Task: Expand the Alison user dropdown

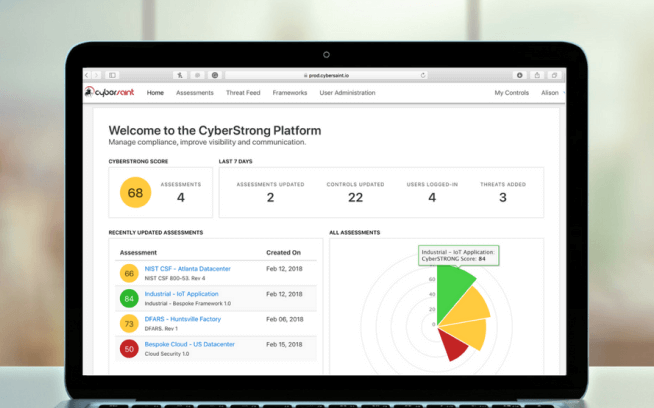Action: point(553,93)
